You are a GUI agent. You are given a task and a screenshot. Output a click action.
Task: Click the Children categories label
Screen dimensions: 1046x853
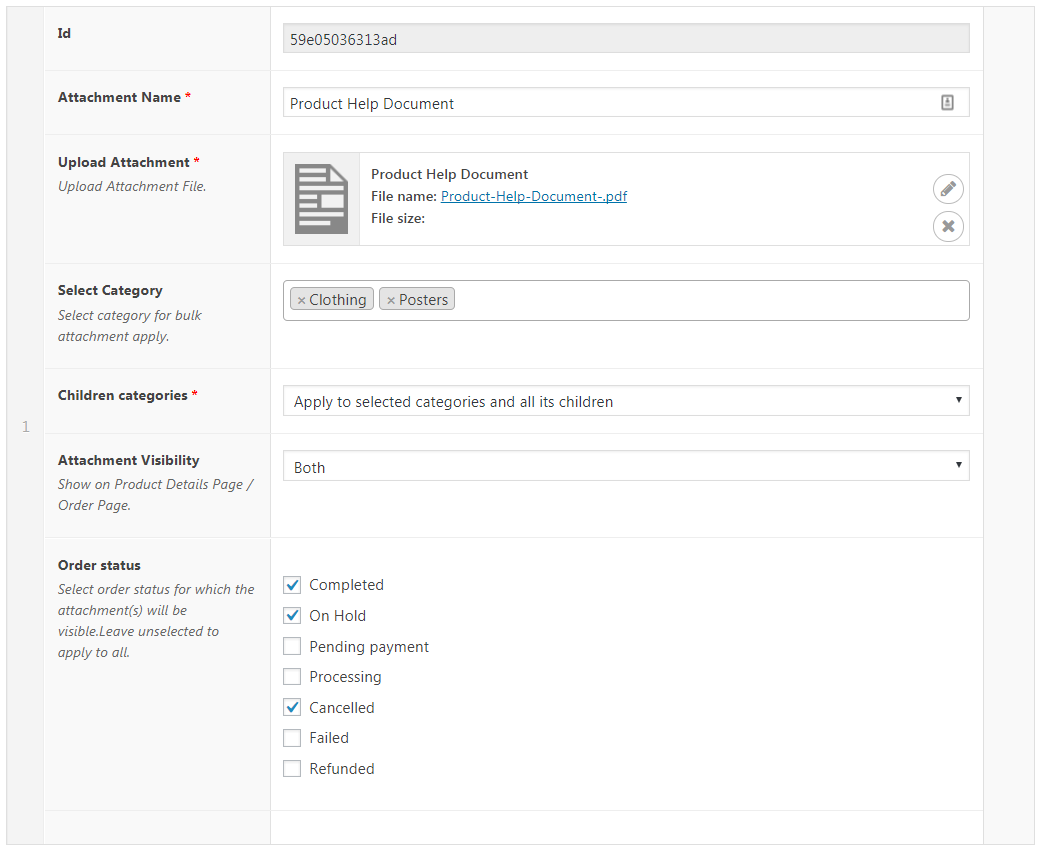[123, 395]
